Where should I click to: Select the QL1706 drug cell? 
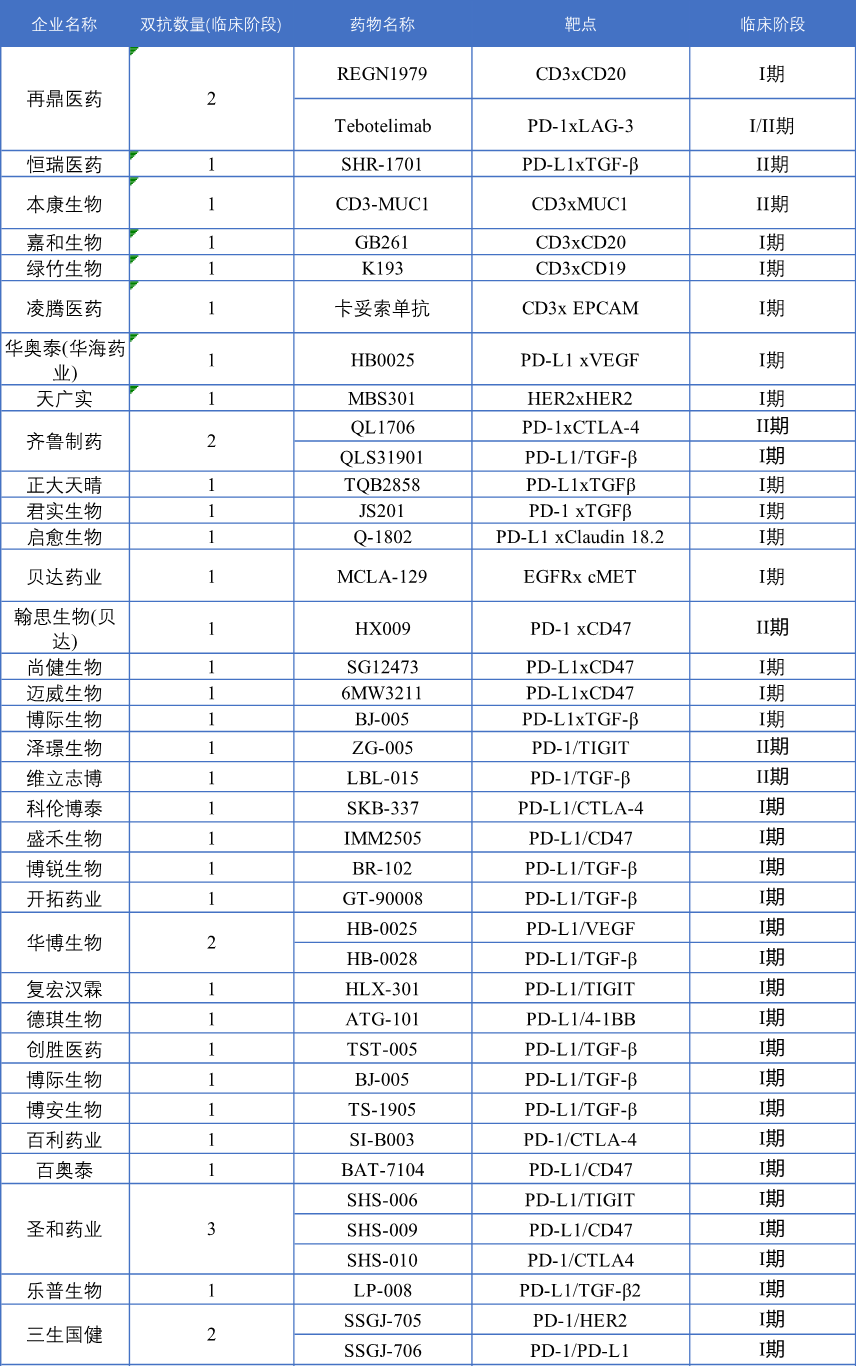[383, 426]
